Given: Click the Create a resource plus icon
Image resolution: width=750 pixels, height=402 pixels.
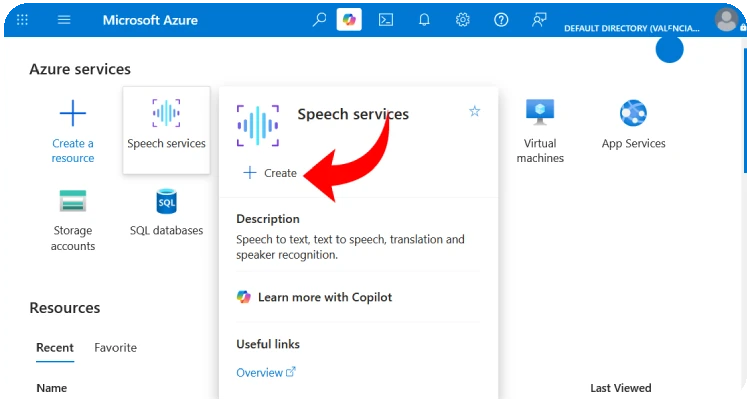Looking at the screenshot, I should (x=73, y=113).
